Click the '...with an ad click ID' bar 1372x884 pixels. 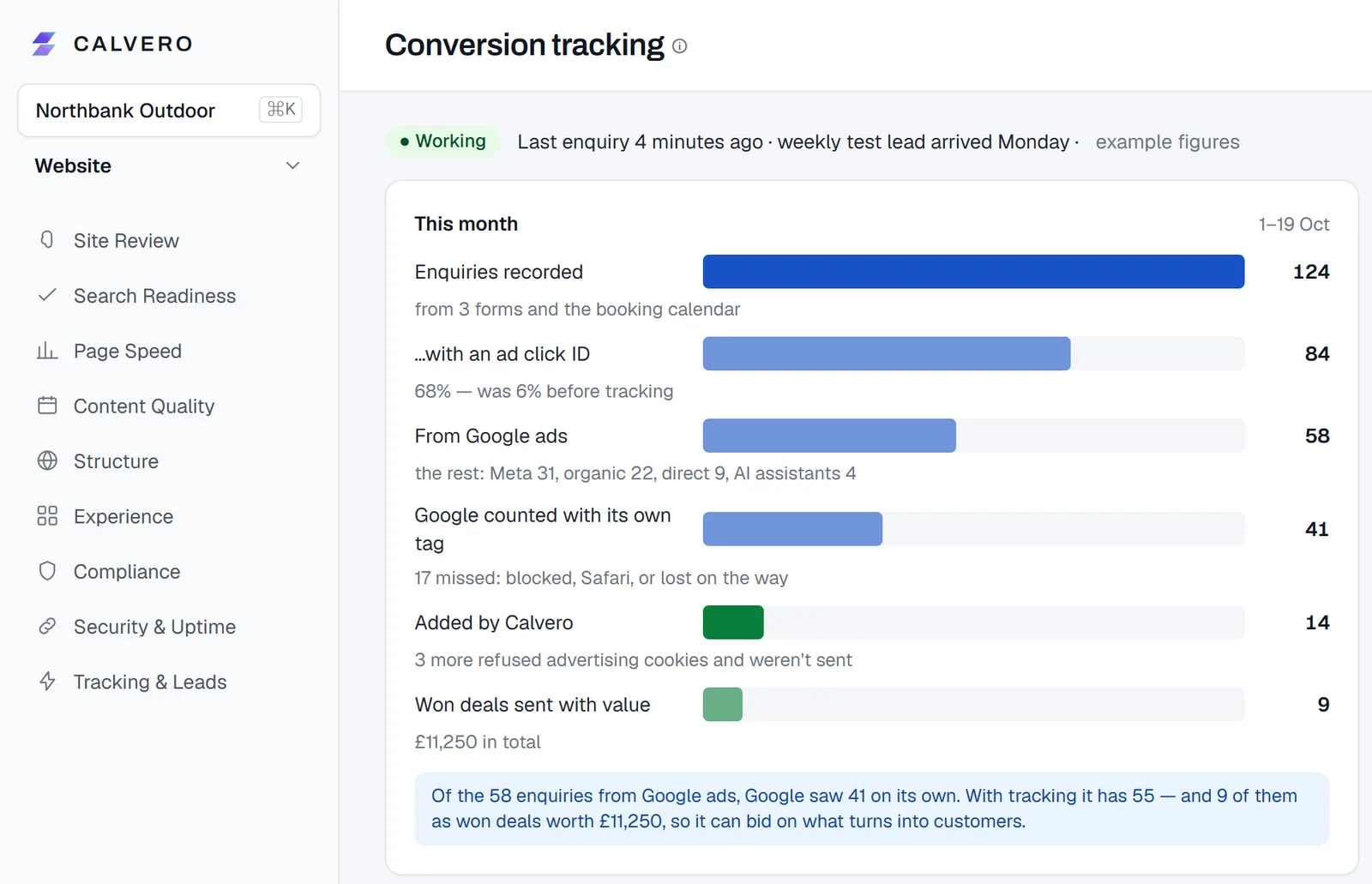tap(887, 353)
